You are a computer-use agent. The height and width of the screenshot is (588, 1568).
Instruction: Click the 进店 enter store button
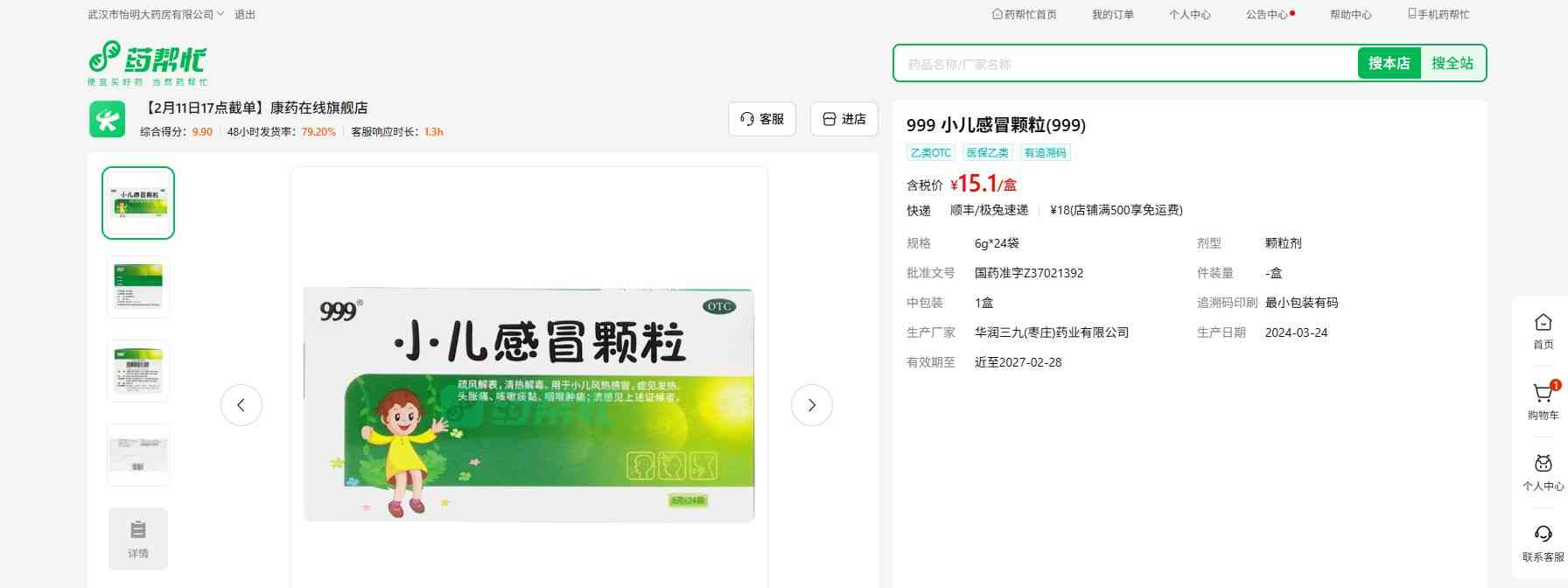tap(843, 119)
